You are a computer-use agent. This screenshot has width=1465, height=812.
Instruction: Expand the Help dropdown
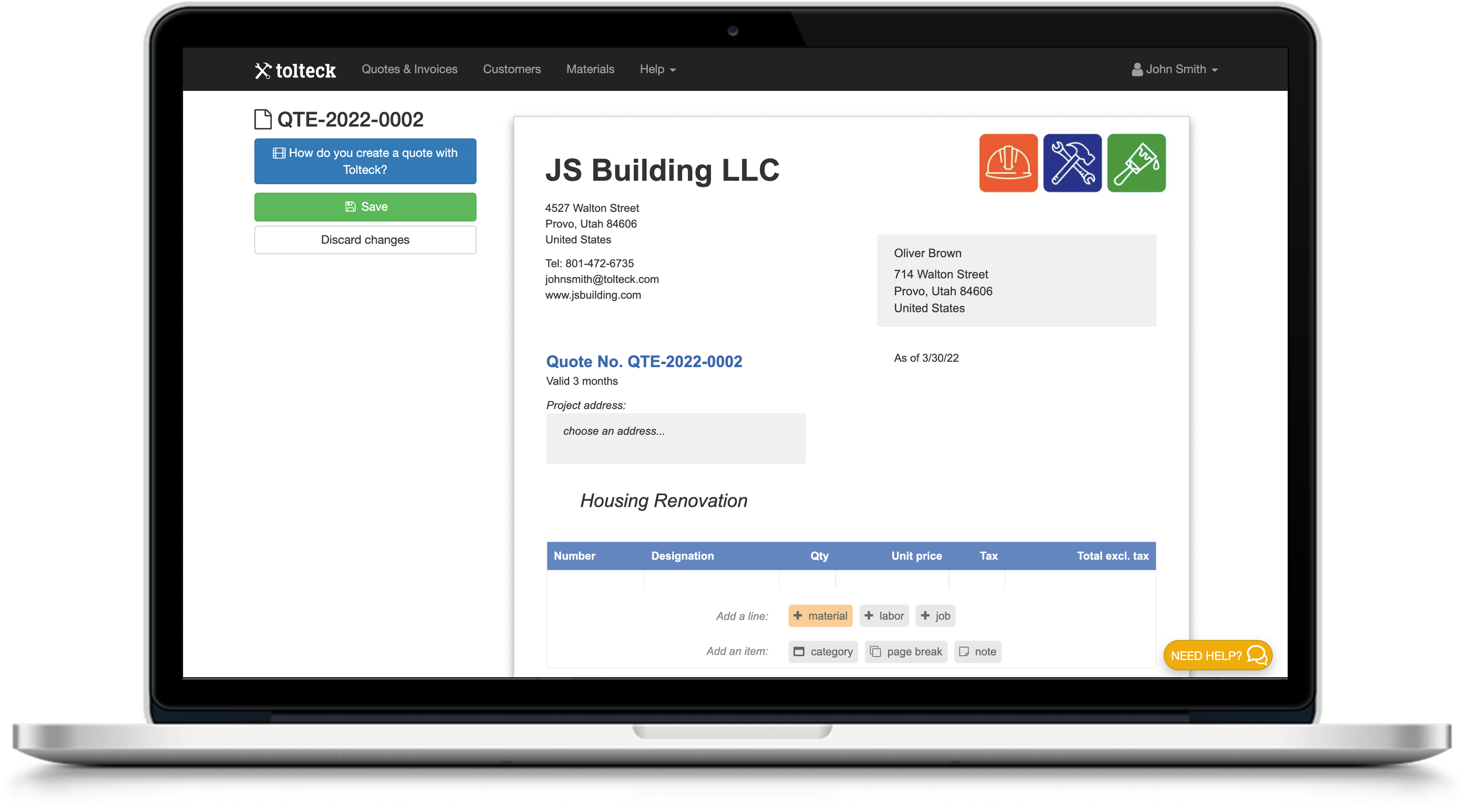[x=658, y=69]
